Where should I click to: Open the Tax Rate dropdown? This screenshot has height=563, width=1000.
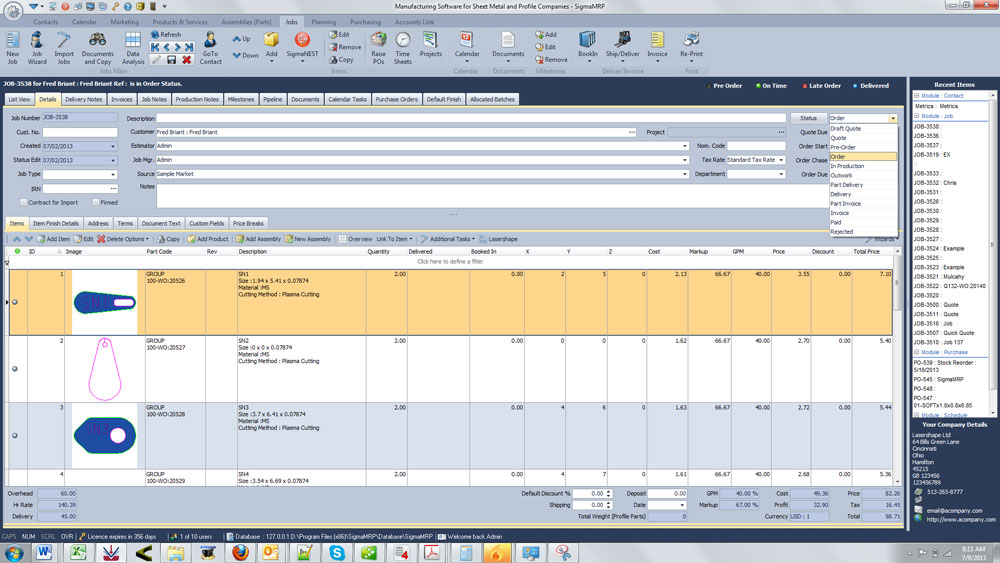point(781,160)
